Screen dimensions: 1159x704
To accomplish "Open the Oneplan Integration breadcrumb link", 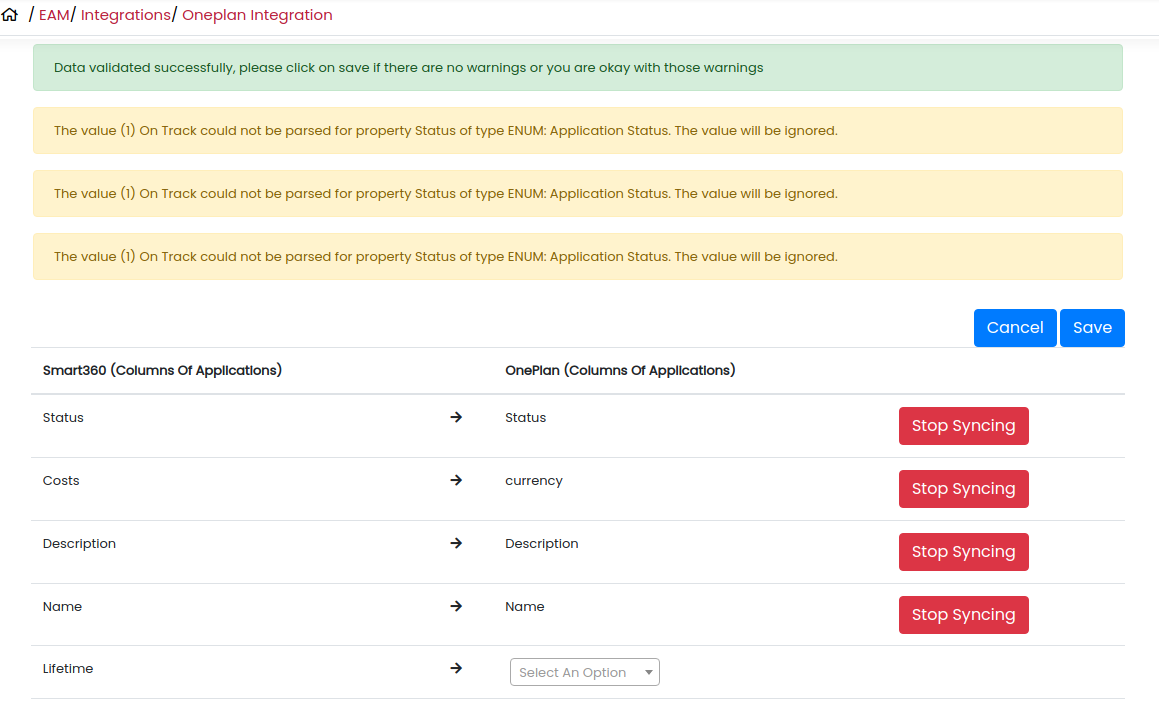I will click(257, 15).
